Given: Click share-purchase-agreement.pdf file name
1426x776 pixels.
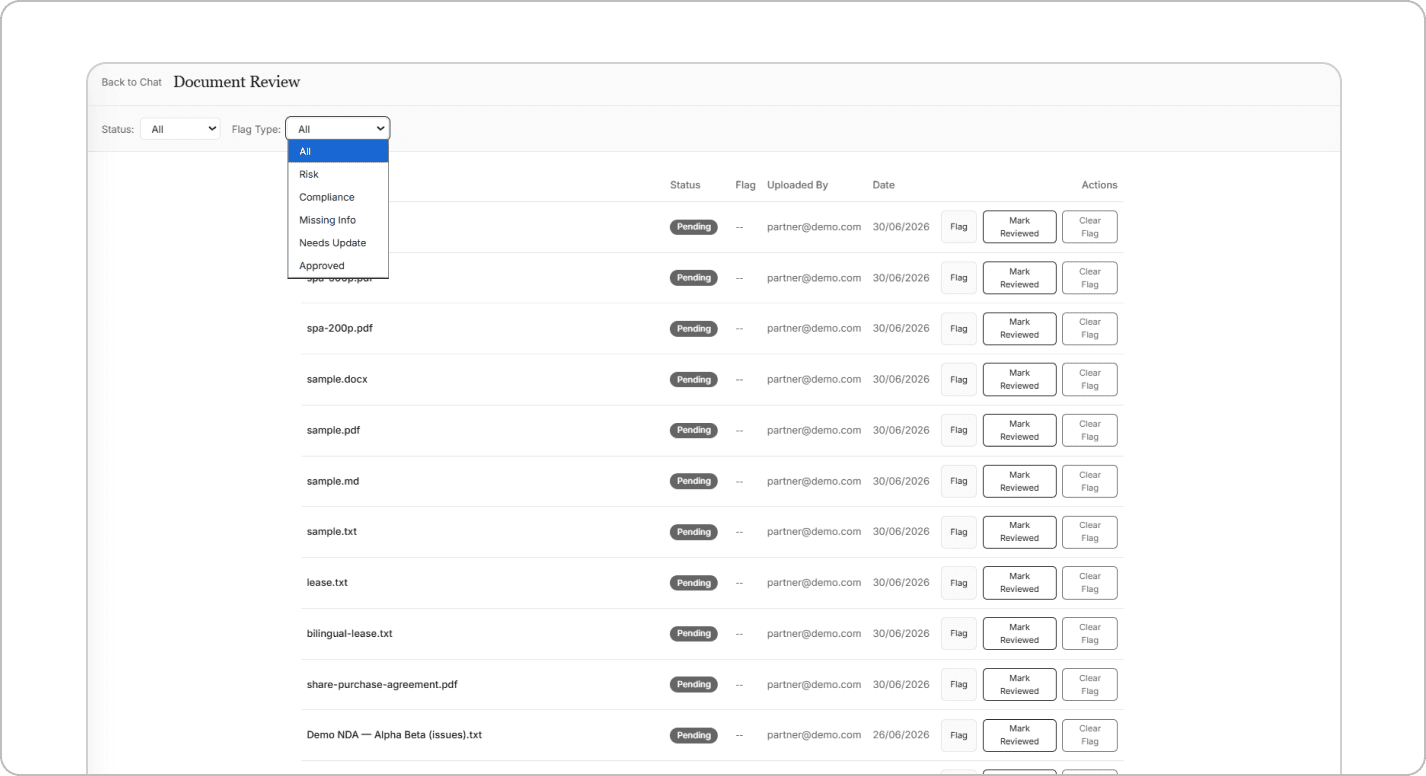Looking at the screenshot, I should 382,684.
